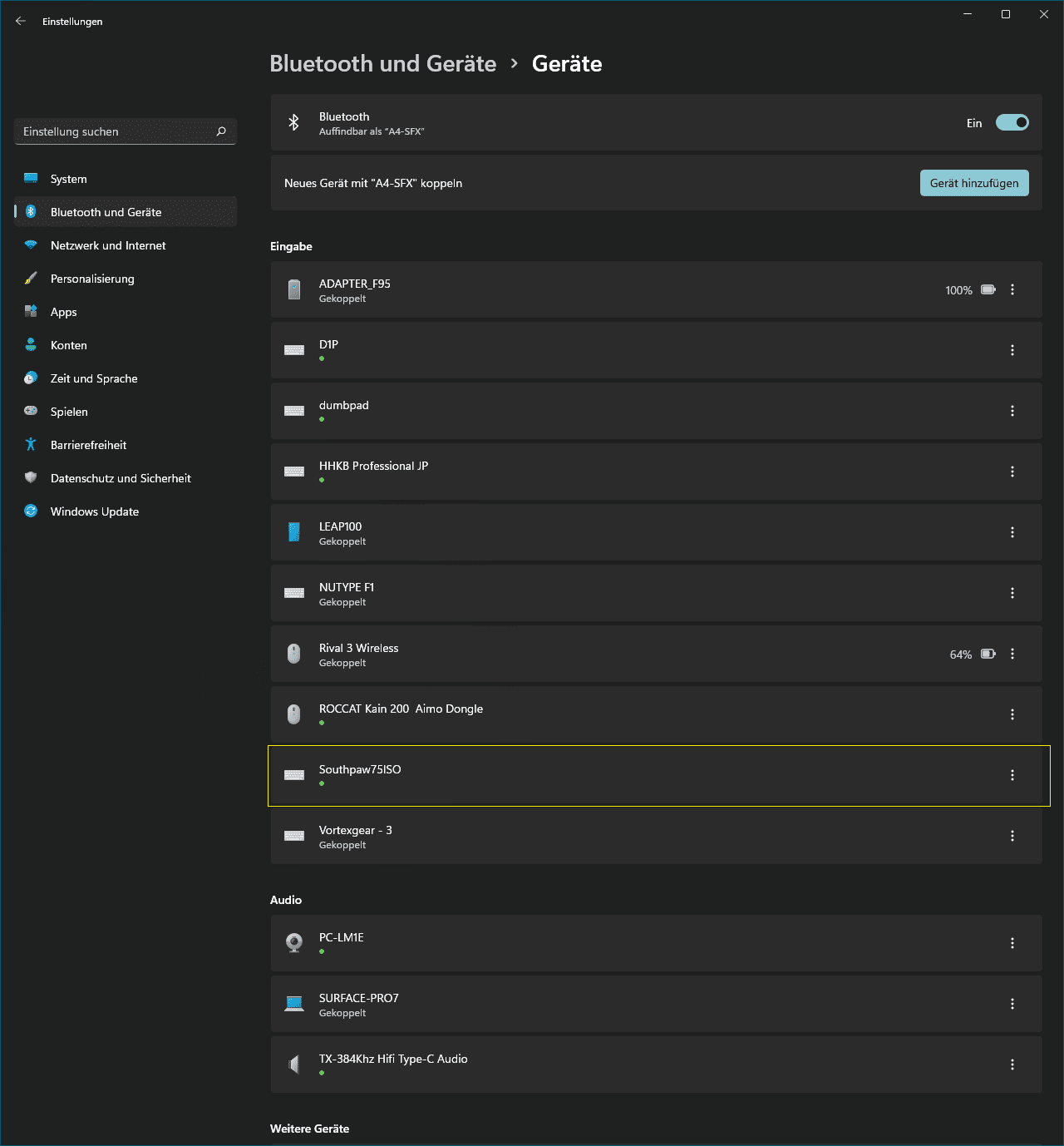The image size is (1064, 1146).
Task: Turn off the Bluetooth toggle
Action: tap(1012, 122)
